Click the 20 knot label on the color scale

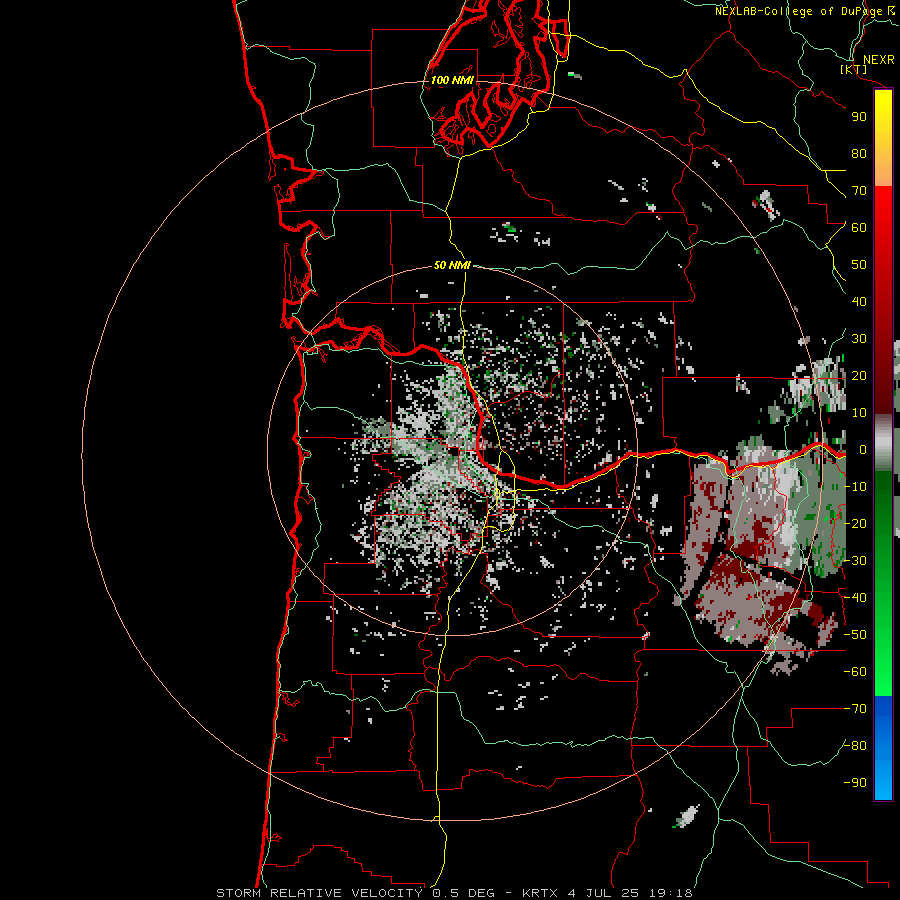click(x=859, y=376)
